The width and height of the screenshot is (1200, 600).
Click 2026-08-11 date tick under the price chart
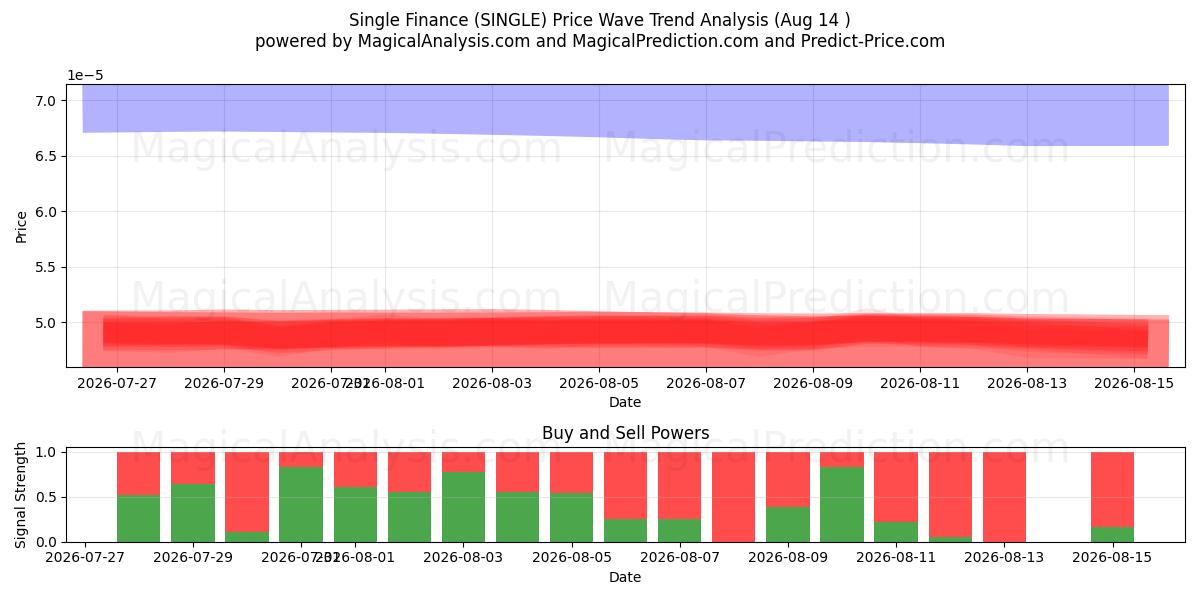[x=919, y=382]
